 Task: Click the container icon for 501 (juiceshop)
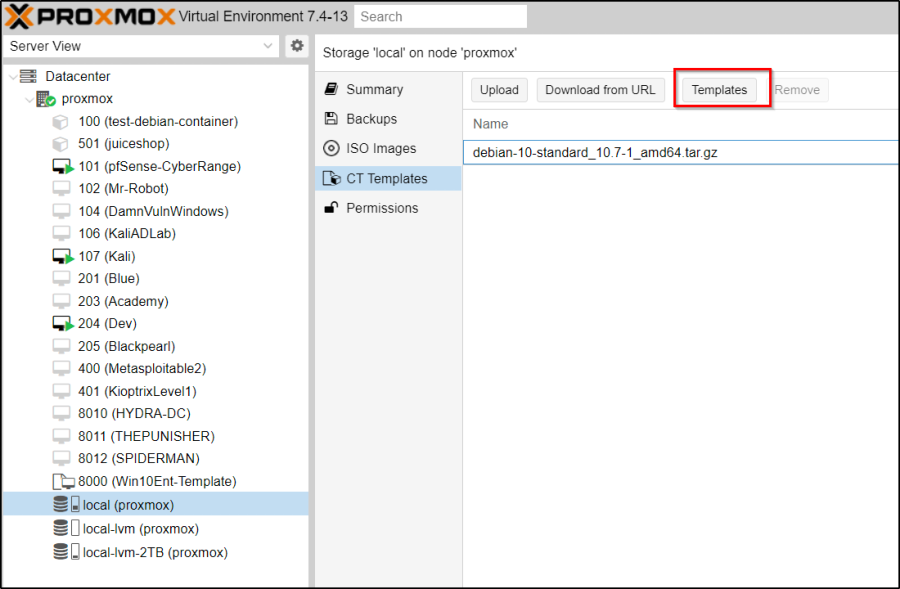coord(61,144)
